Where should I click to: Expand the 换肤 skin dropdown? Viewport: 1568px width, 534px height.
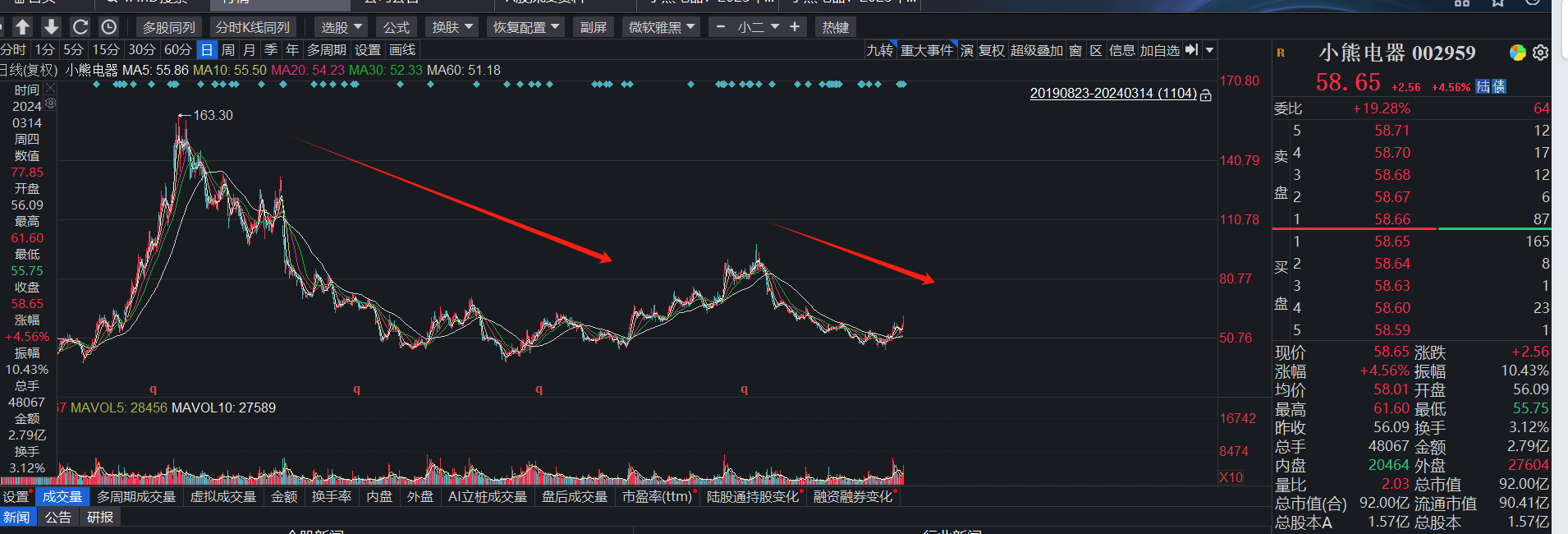(453, 27)
